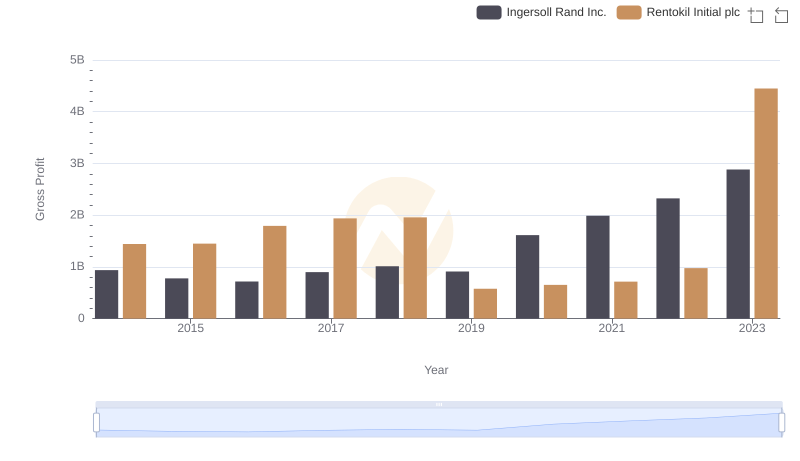Image resolution: width=800 pixels, height=461 pixels.
Task: Click the '2019' x-axis label
Action: [x=471, y=328]
